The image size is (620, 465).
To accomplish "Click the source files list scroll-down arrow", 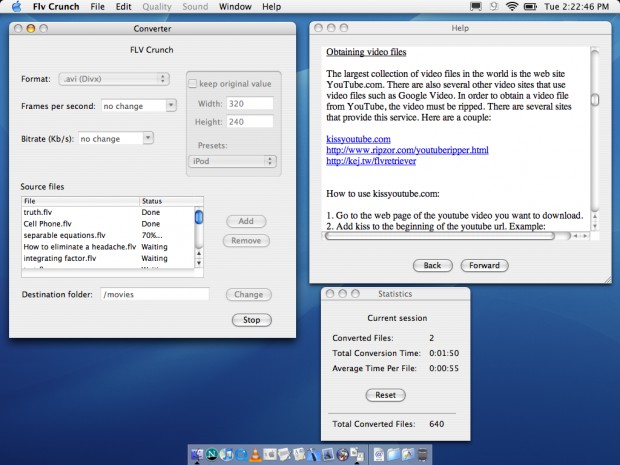I will click(x=199, y=263).
